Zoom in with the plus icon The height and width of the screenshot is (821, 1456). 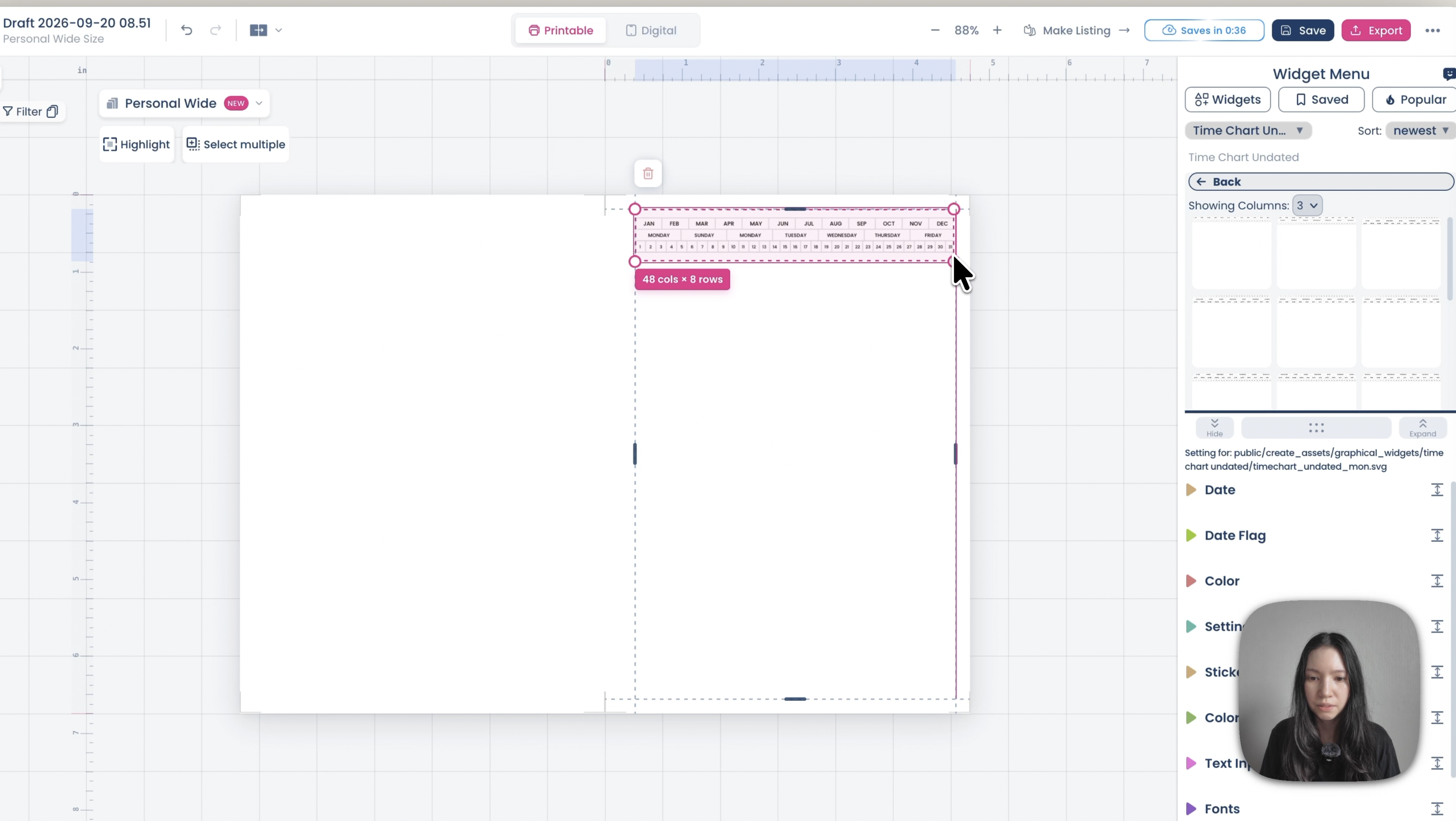[997, 30]
